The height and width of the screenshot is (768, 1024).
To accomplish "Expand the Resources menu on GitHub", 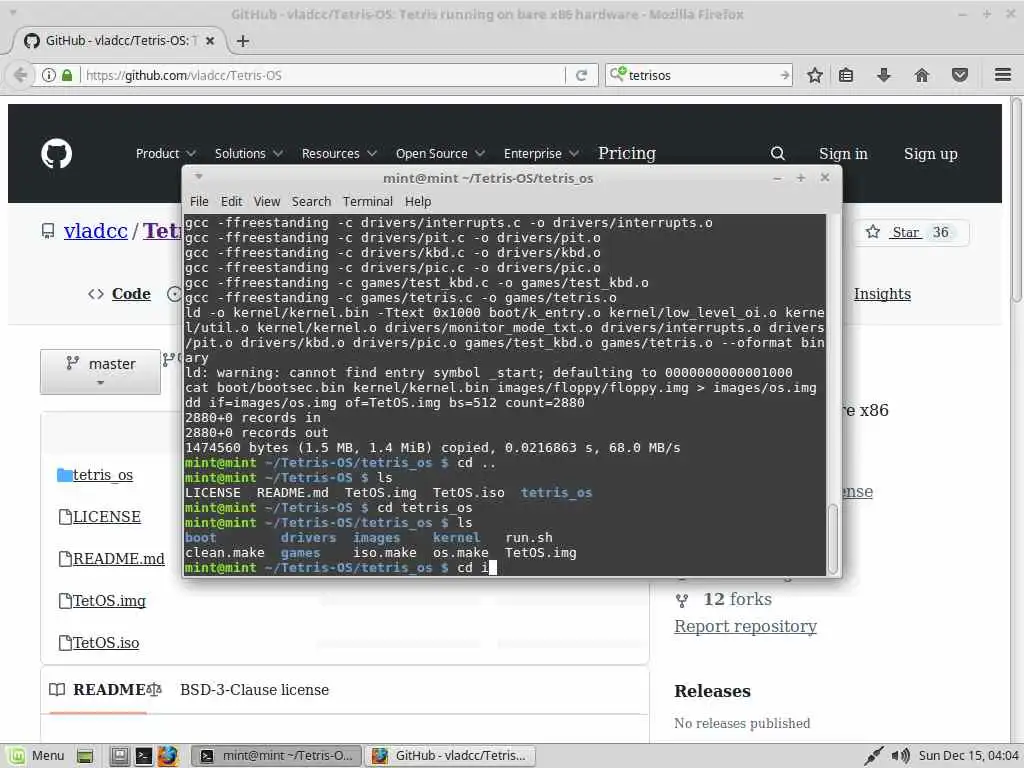I will coord(340,153).
